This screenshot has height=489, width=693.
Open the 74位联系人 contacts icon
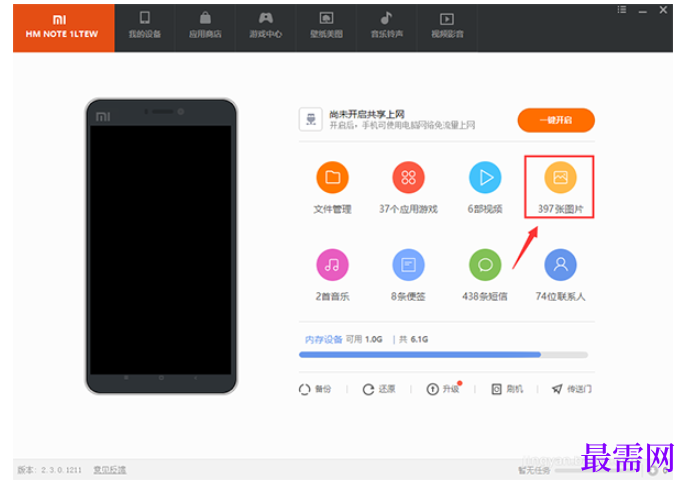coord(560,265)
